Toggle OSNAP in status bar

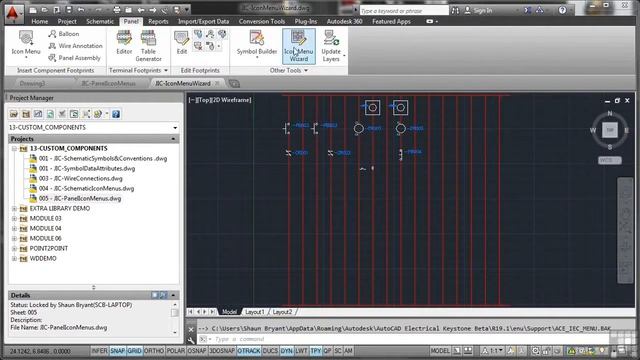tap(197, 351)
